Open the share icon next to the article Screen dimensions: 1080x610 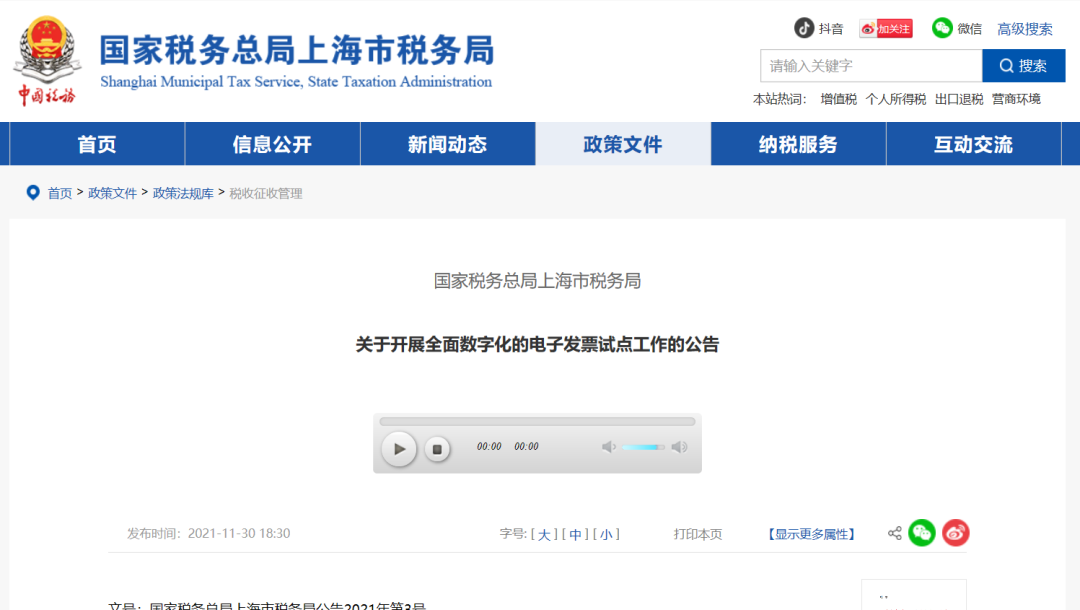coord(894,533)
